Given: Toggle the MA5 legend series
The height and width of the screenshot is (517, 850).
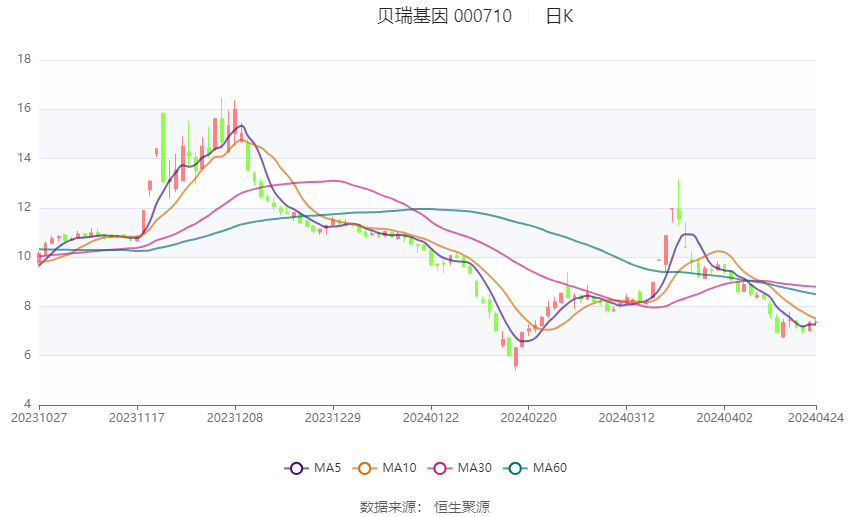Looking at the screenshot, I should tap(313, 468).
